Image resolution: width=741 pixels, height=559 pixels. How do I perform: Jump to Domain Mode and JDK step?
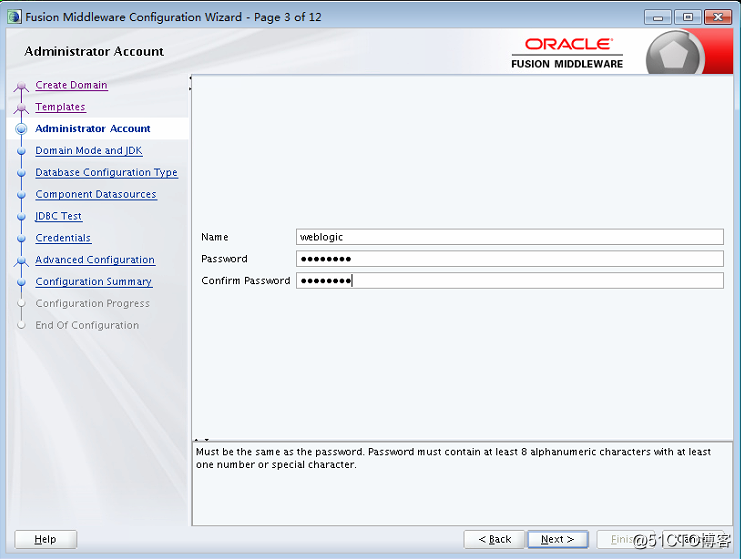coord(89,150)
